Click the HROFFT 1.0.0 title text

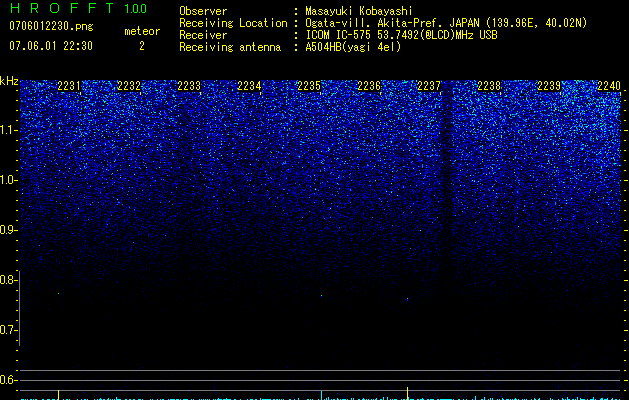[79, 8]
